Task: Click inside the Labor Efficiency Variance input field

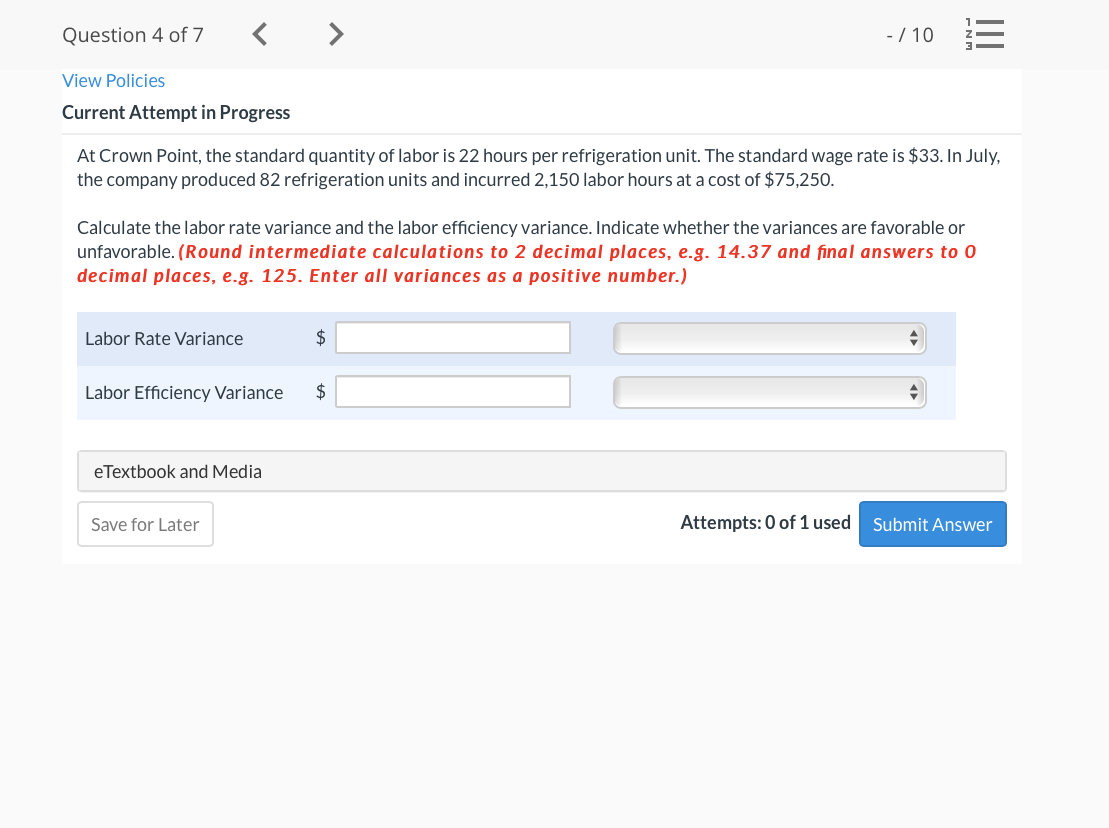Action: click(452, 391)
